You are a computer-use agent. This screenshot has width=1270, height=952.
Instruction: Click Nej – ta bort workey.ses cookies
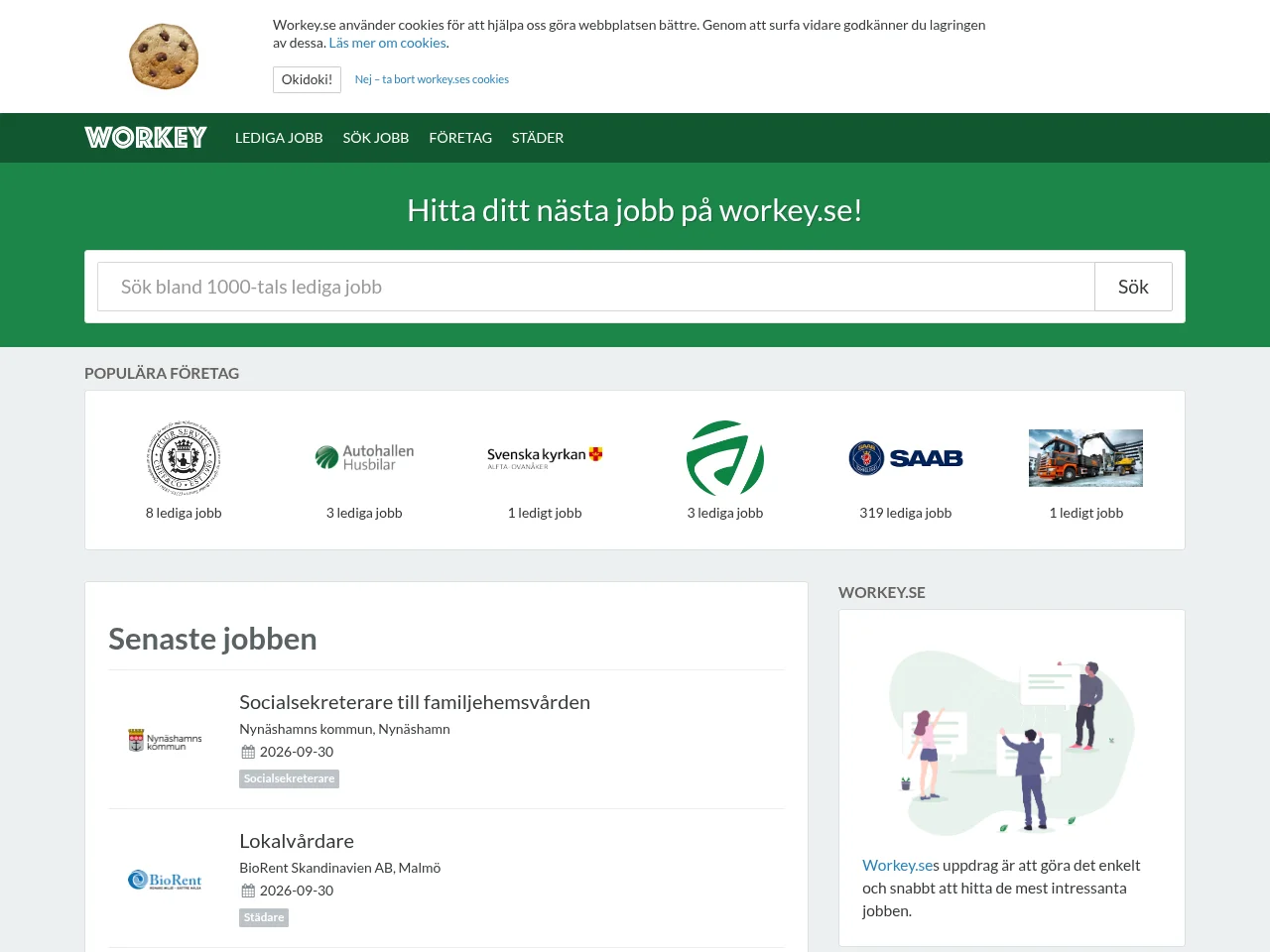tap(432, 79)
